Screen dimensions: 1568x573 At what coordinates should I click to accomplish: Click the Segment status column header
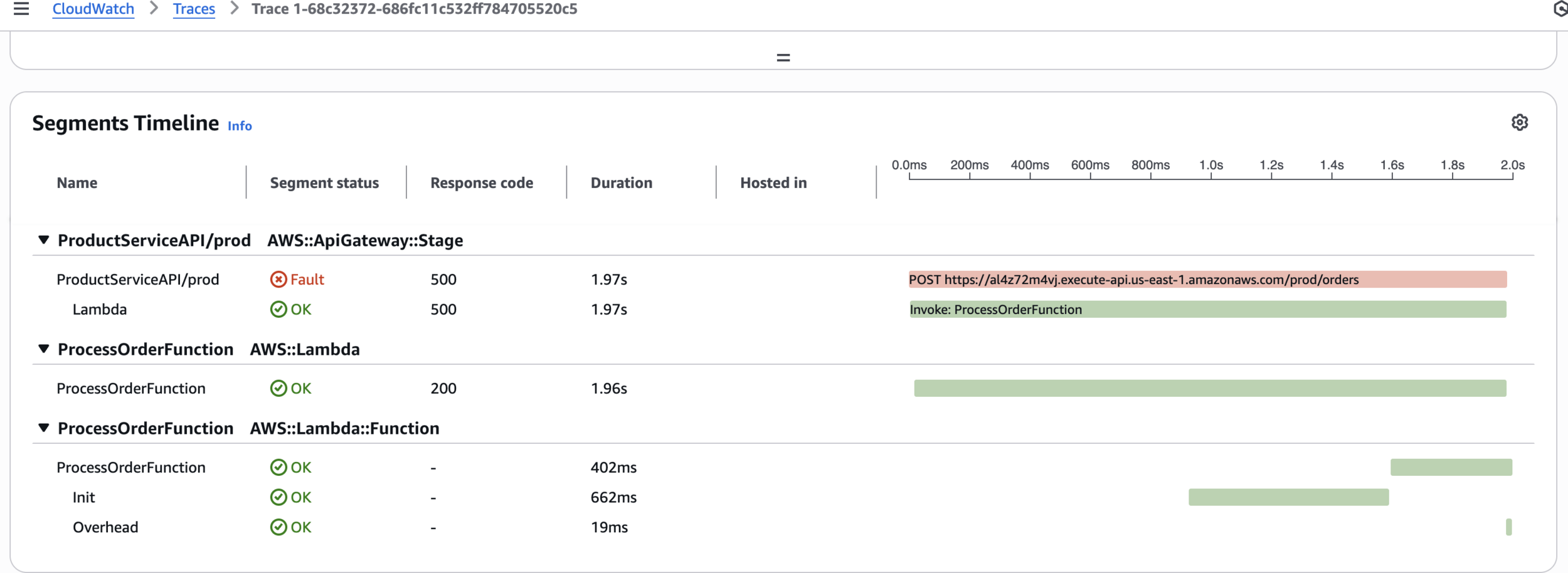pos(324,182)
